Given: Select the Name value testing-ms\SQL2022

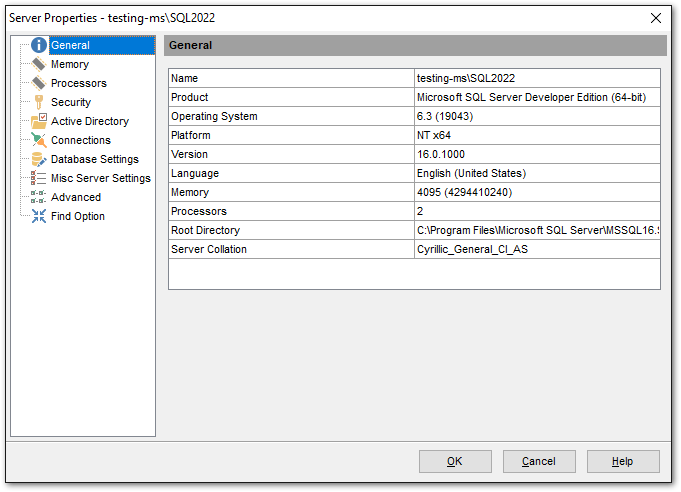Looking at the screenshot, I should click(x=537, y=78).
